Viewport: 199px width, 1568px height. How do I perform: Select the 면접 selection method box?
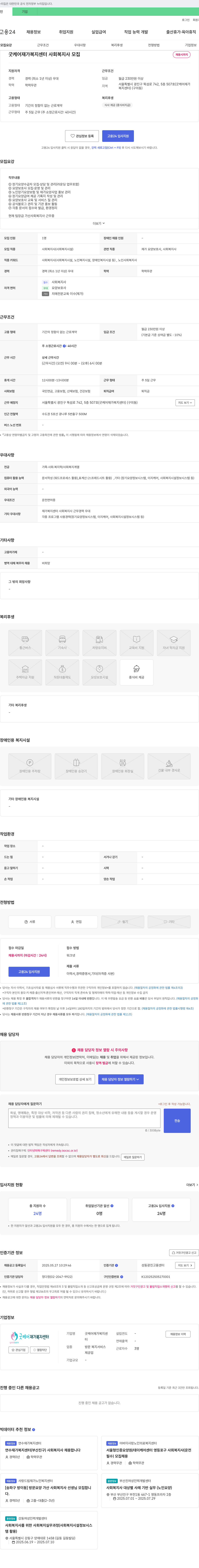[76, 921]
